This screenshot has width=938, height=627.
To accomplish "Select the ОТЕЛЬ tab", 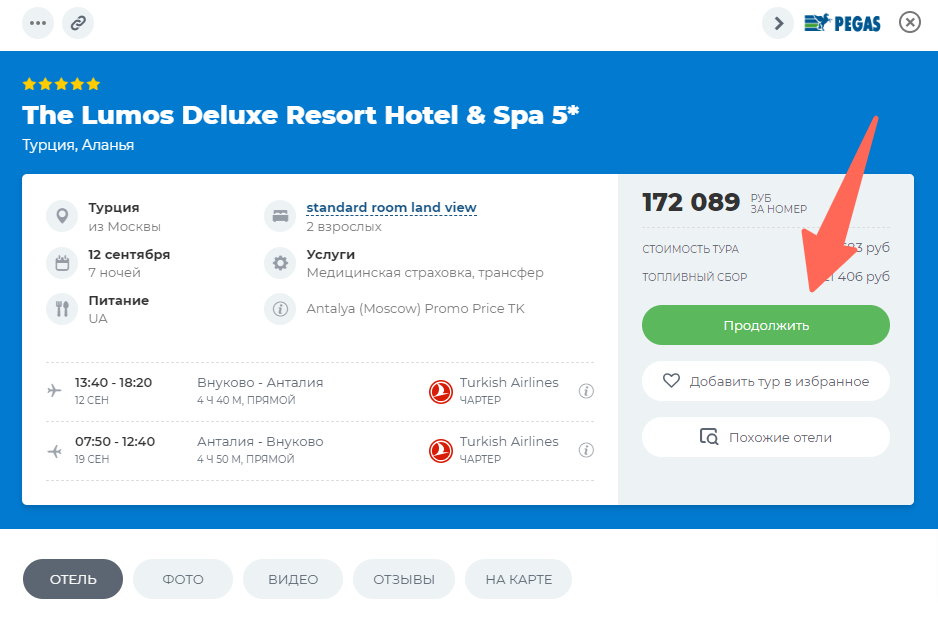I will [x=73, y=579].
